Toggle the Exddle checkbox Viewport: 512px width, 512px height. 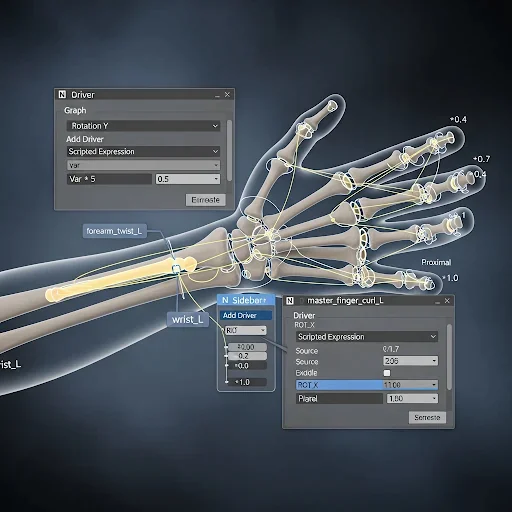pyautogui.click(x=387, y=373)
